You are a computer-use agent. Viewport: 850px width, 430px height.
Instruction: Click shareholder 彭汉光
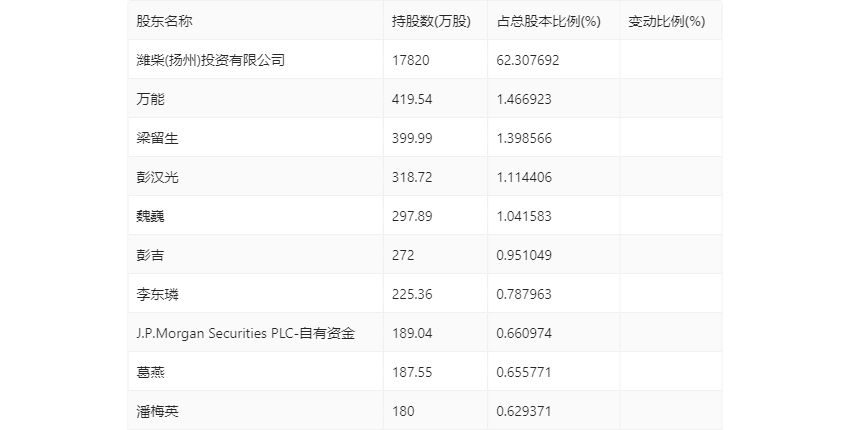[157, 177]
